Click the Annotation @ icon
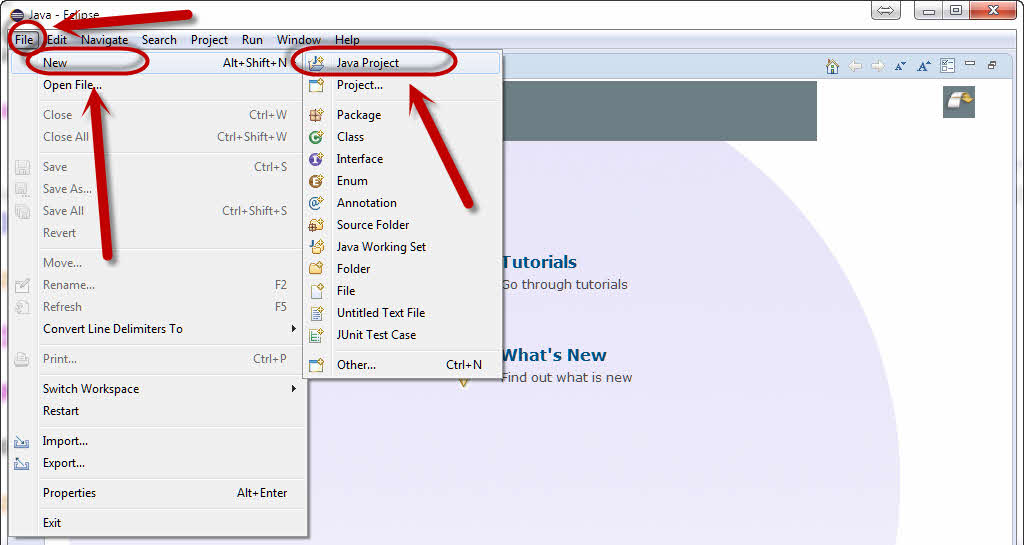1024x545 pixels. pos(317,203)
